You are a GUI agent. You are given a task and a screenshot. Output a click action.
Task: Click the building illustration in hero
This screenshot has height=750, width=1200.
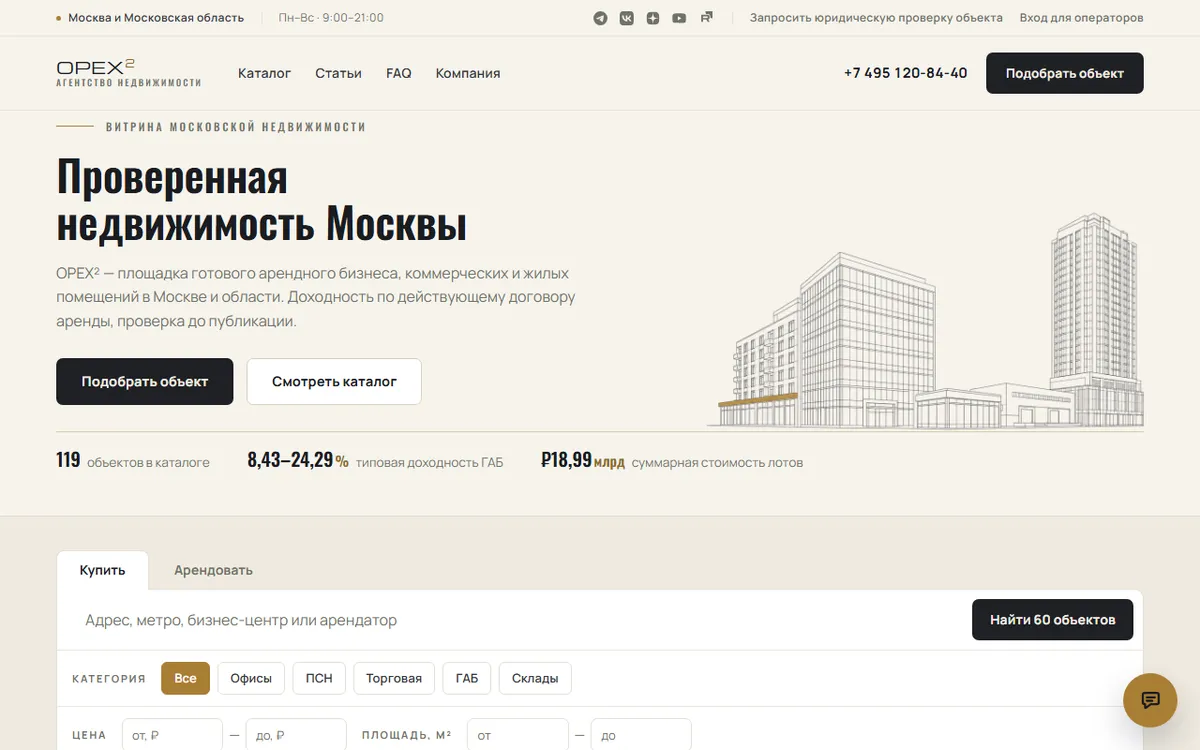pos(925,320)
